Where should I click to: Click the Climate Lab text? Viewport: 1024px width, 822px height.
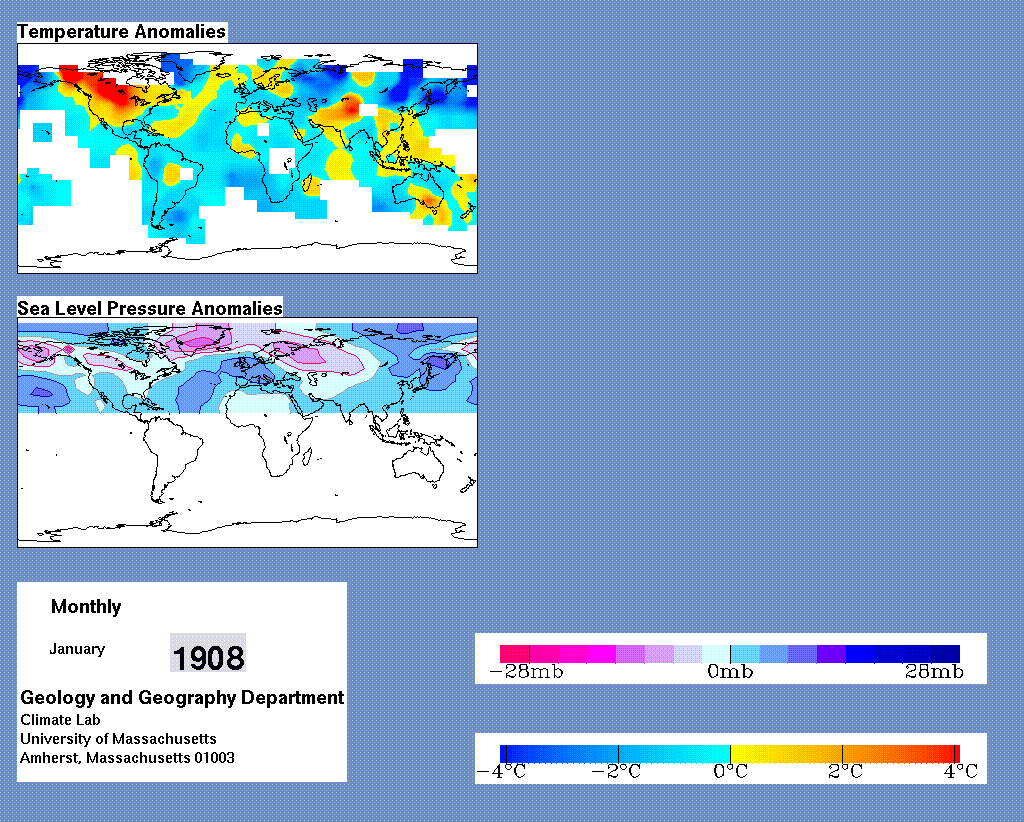tap(60, 720)
